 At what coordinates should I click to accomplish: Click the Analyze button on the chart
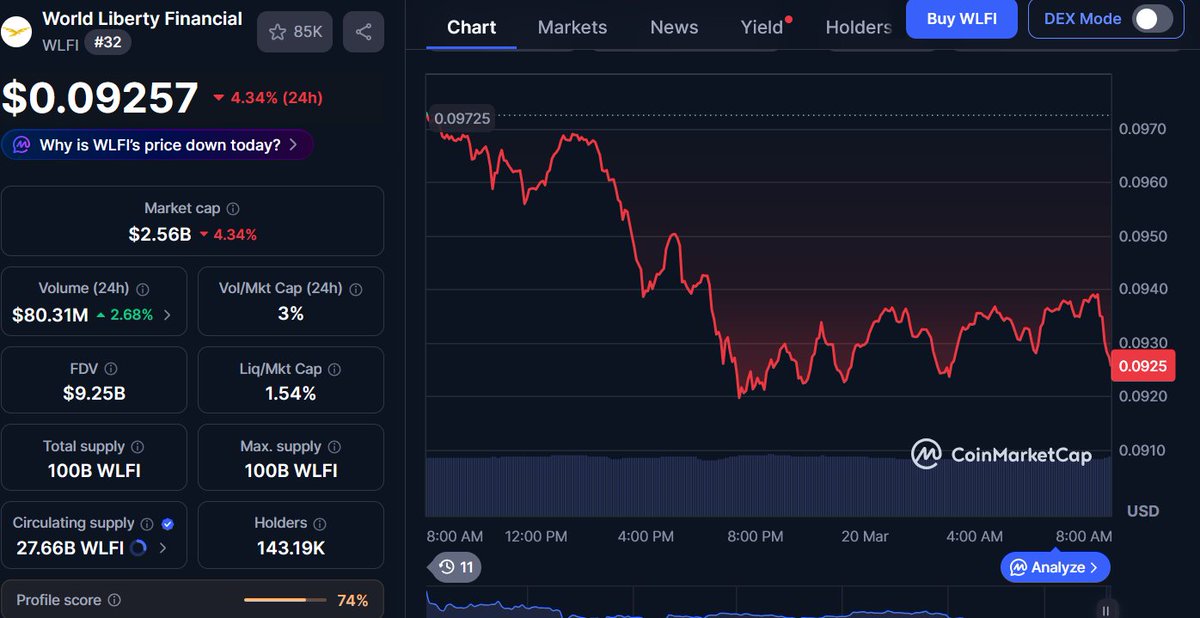(1054, 566)
